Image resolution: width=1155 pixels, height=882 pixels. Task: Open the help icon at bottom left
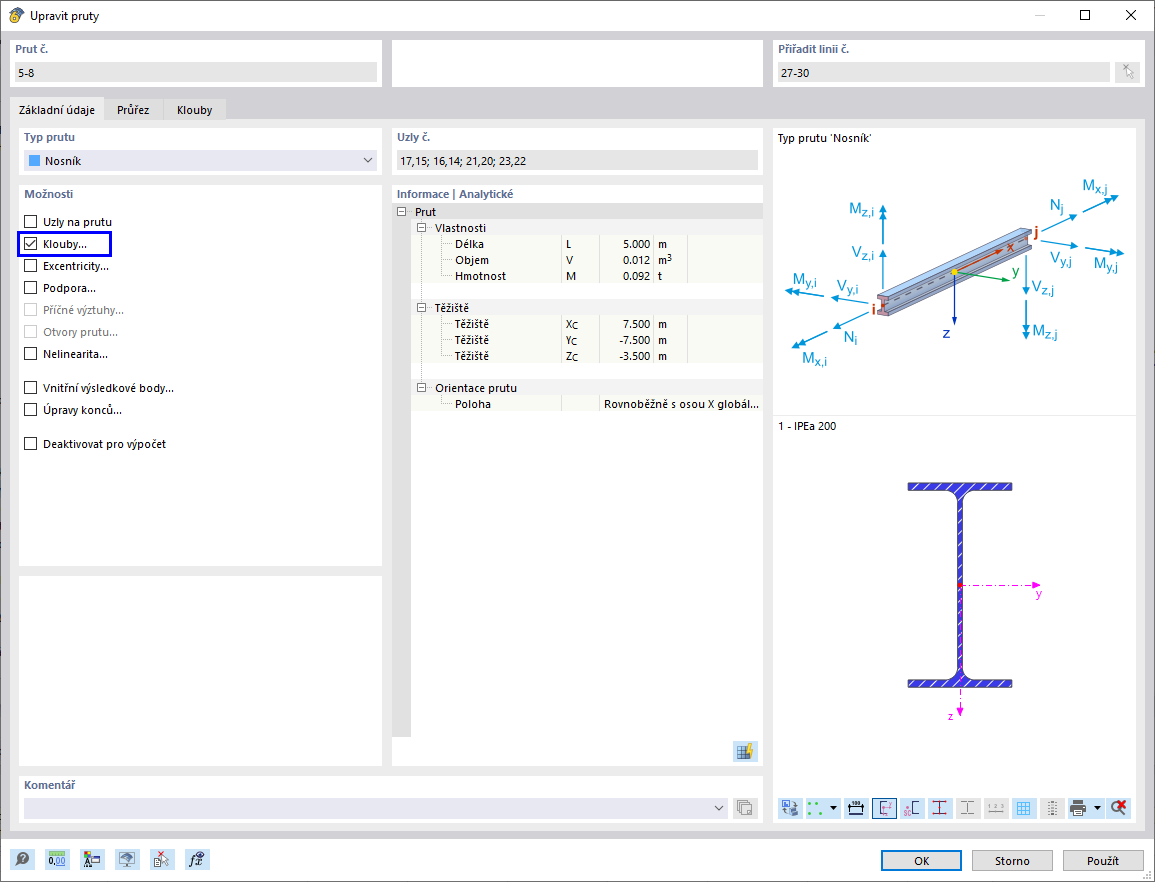point(22,859)
